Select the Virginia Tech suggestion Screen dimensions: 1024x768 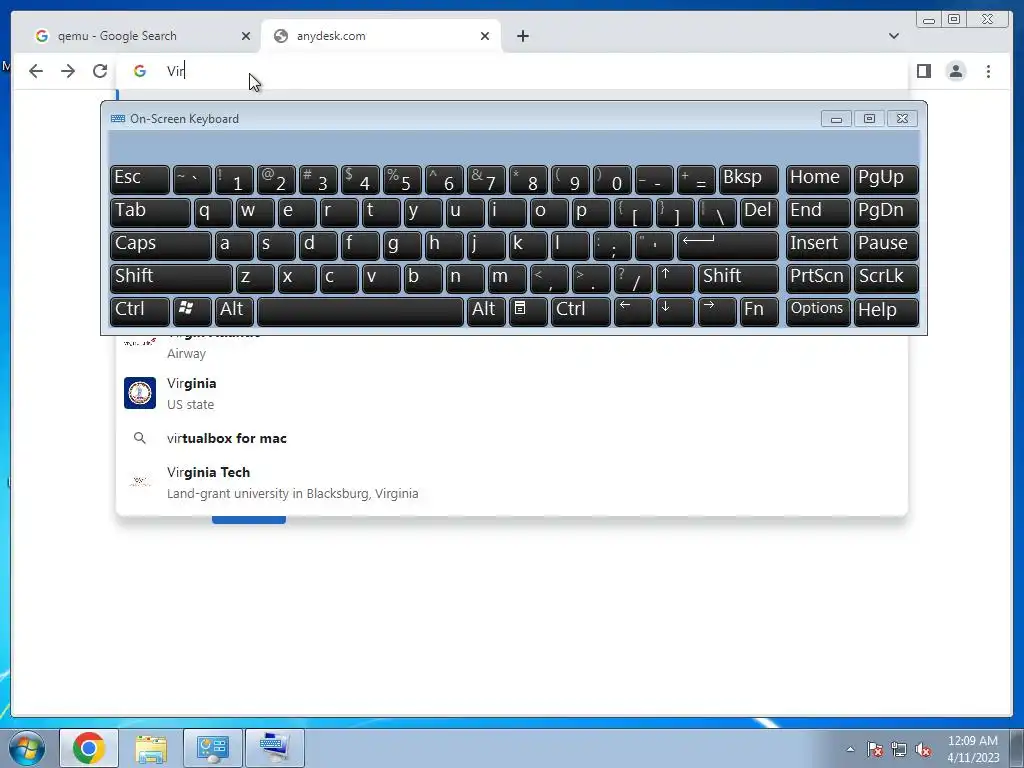(511, 483)
